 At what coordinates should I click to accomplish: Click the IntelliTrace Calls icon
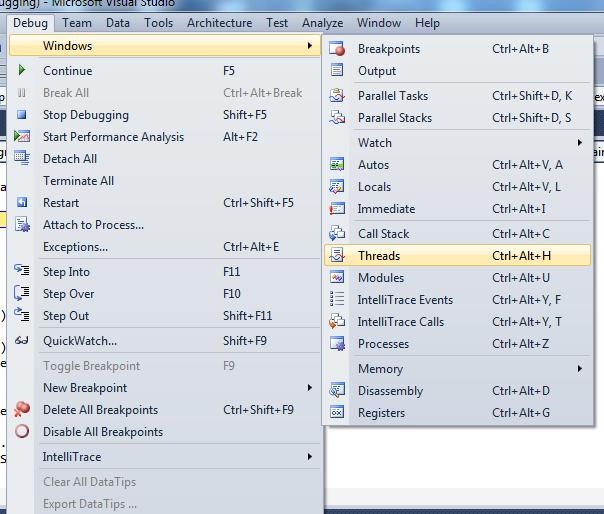pyautogui.click(x=337, y=321)
